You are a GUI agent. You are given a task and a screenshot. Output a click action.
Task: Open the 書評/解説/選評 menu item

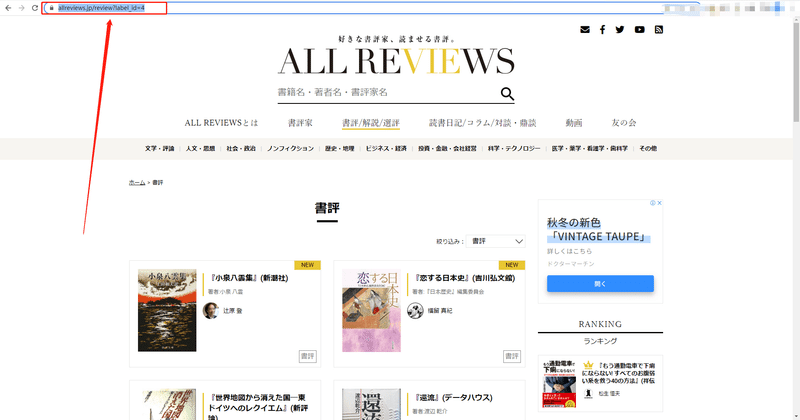point(371,122)
